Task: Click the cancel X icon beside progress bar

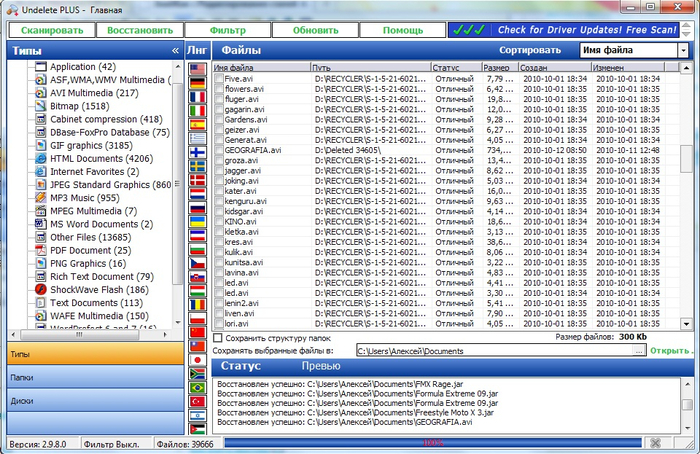Action: click(x=655, y=443)
